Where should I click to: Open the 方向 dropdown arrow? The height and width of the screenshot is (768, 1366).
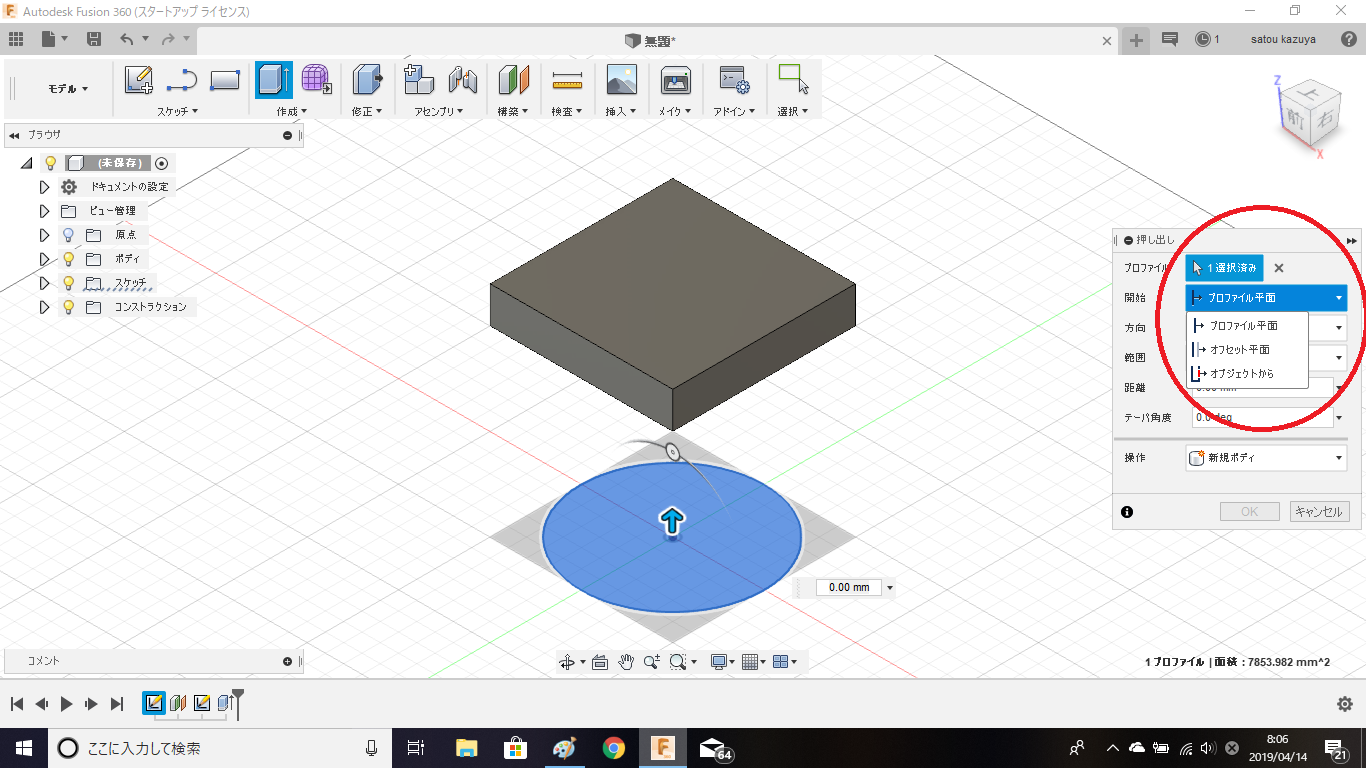click(1338, 328)
